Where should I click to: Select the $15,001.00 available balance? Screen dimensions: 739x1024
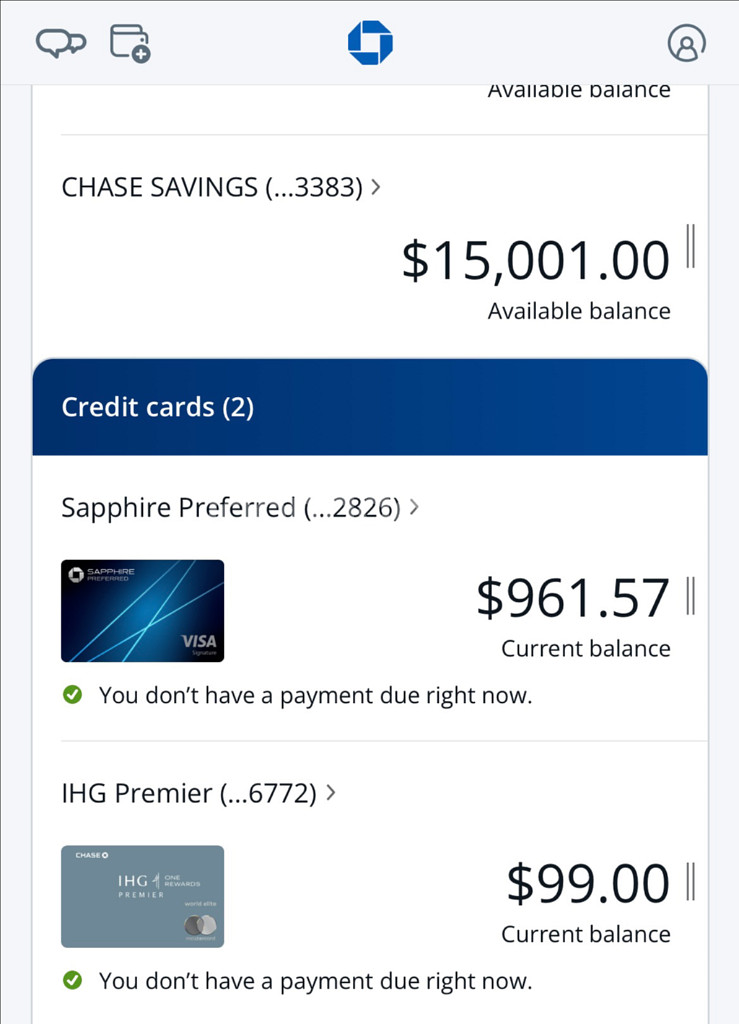click(536, 261)
